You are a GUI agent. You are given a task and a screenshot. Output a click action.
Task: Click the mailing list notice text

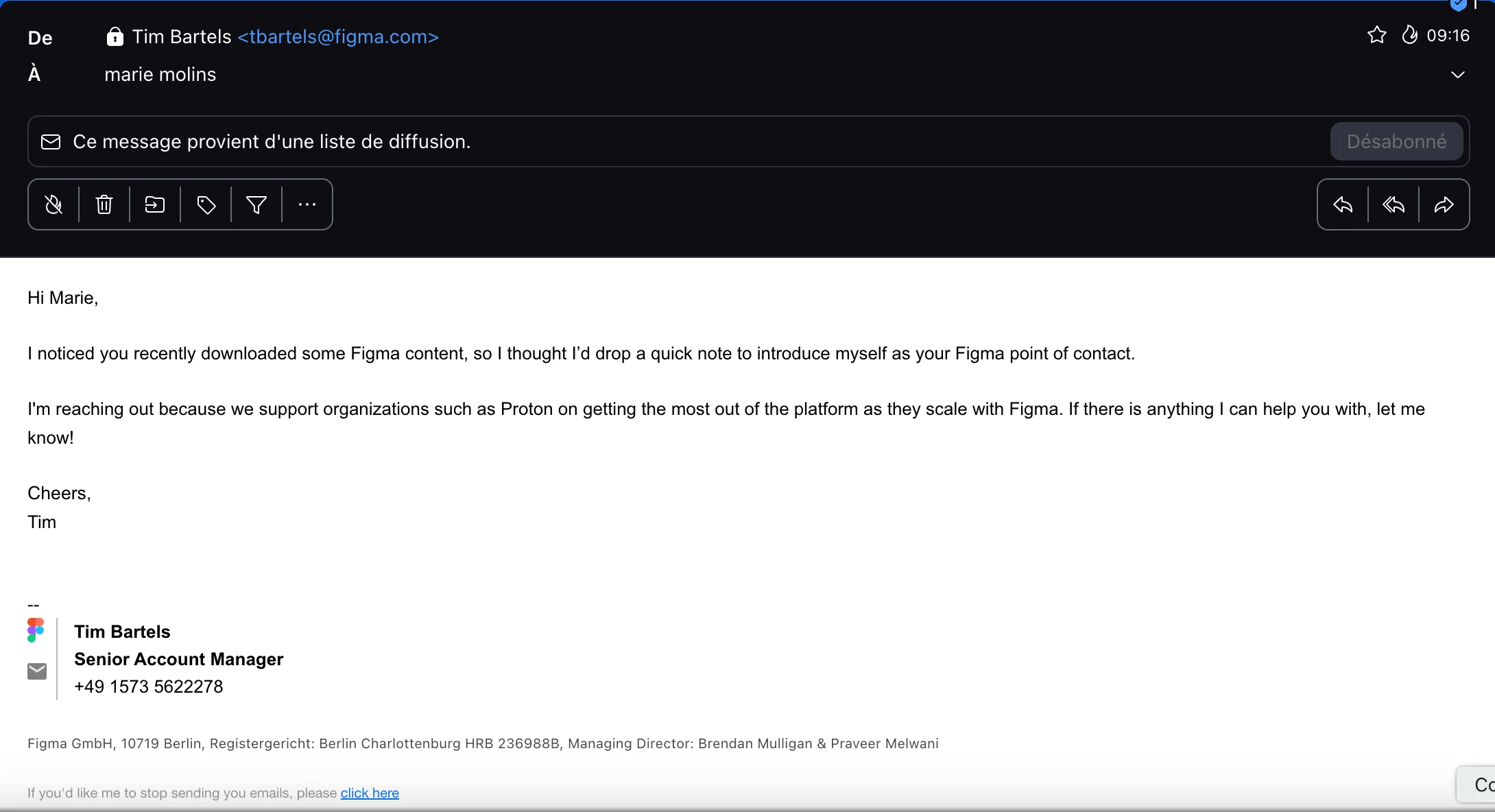[272, 141]
